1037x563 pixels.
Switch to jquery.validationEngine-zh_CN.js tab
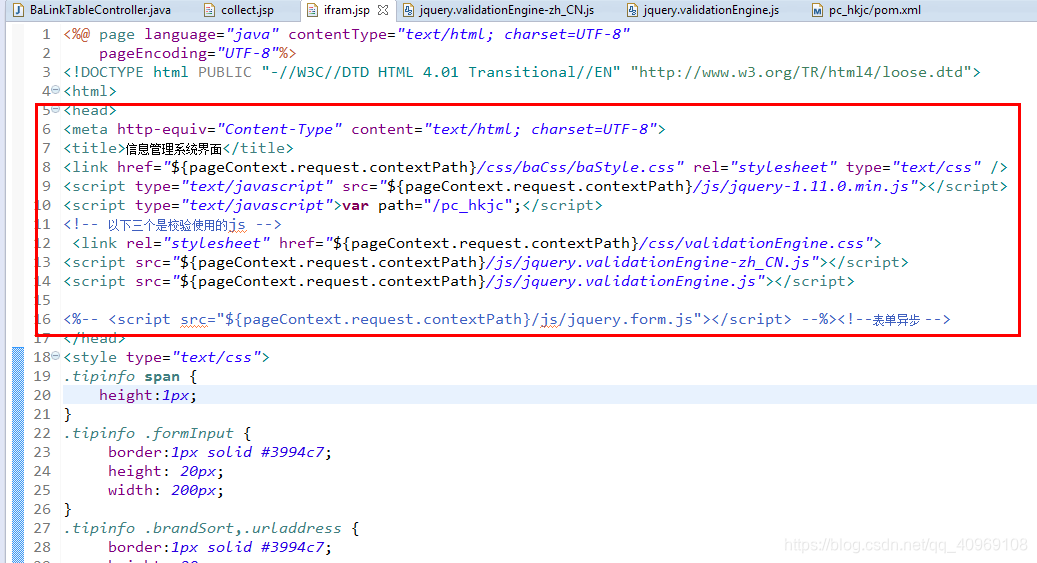499,10
